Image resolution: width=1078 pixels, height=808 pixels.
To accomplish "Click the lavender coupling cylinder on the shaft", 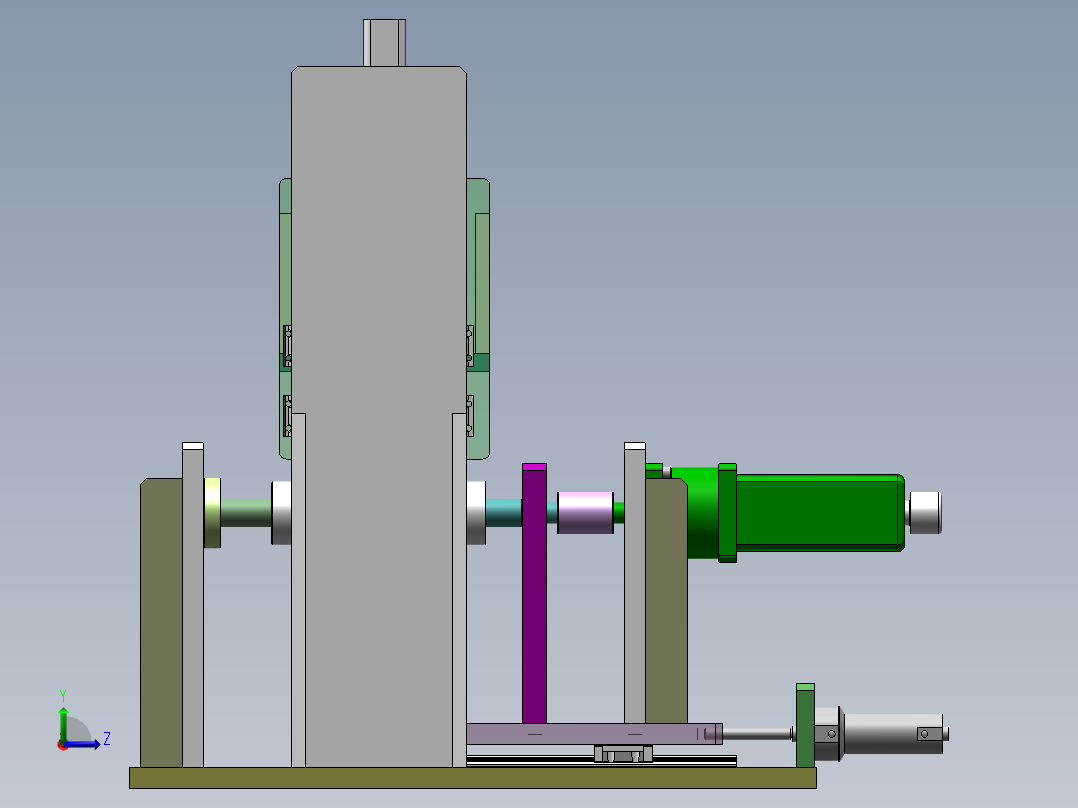I will coord(585,513).
